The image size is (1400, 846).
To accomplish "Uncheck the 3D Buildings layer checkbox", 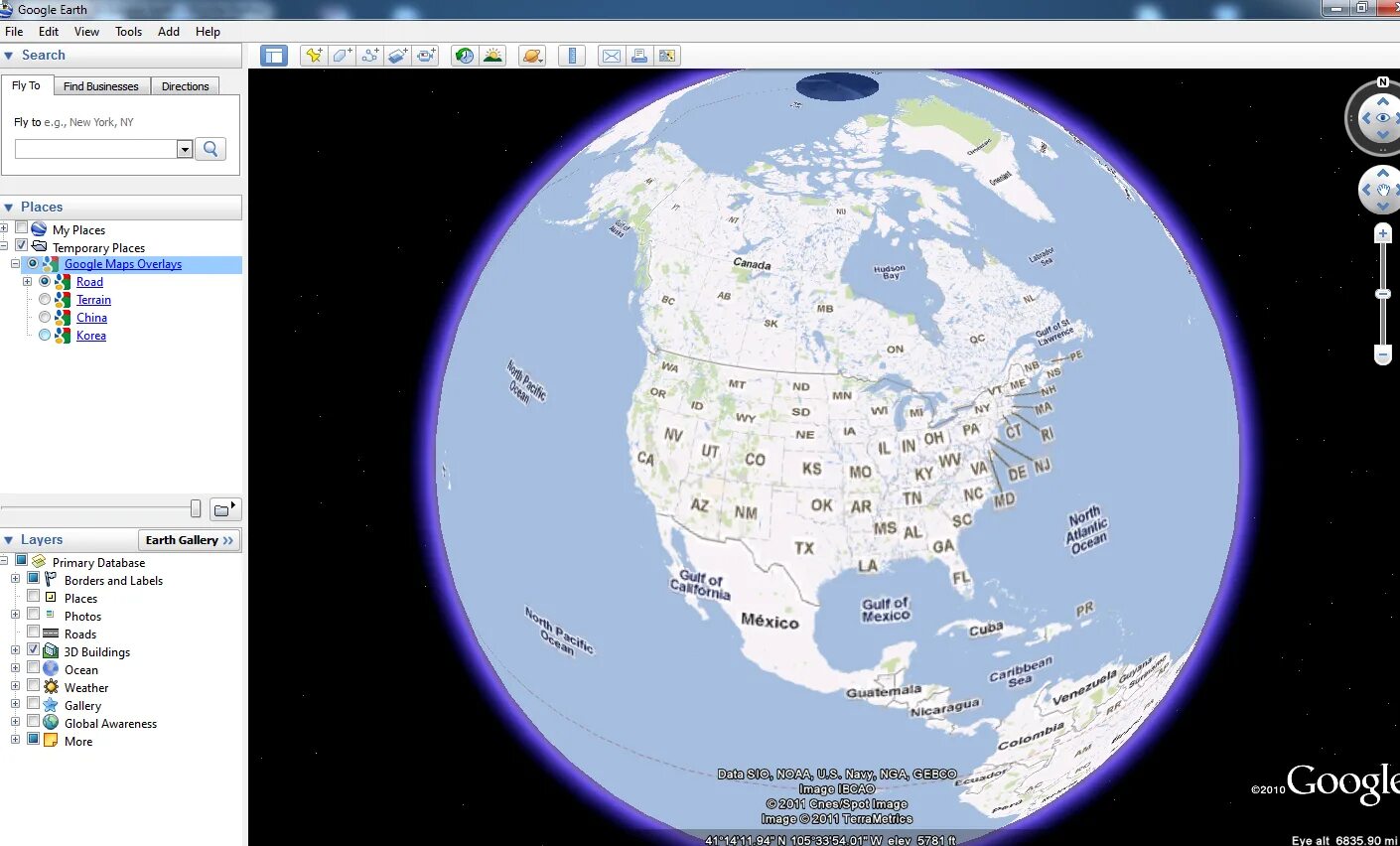I will [33, 650].
